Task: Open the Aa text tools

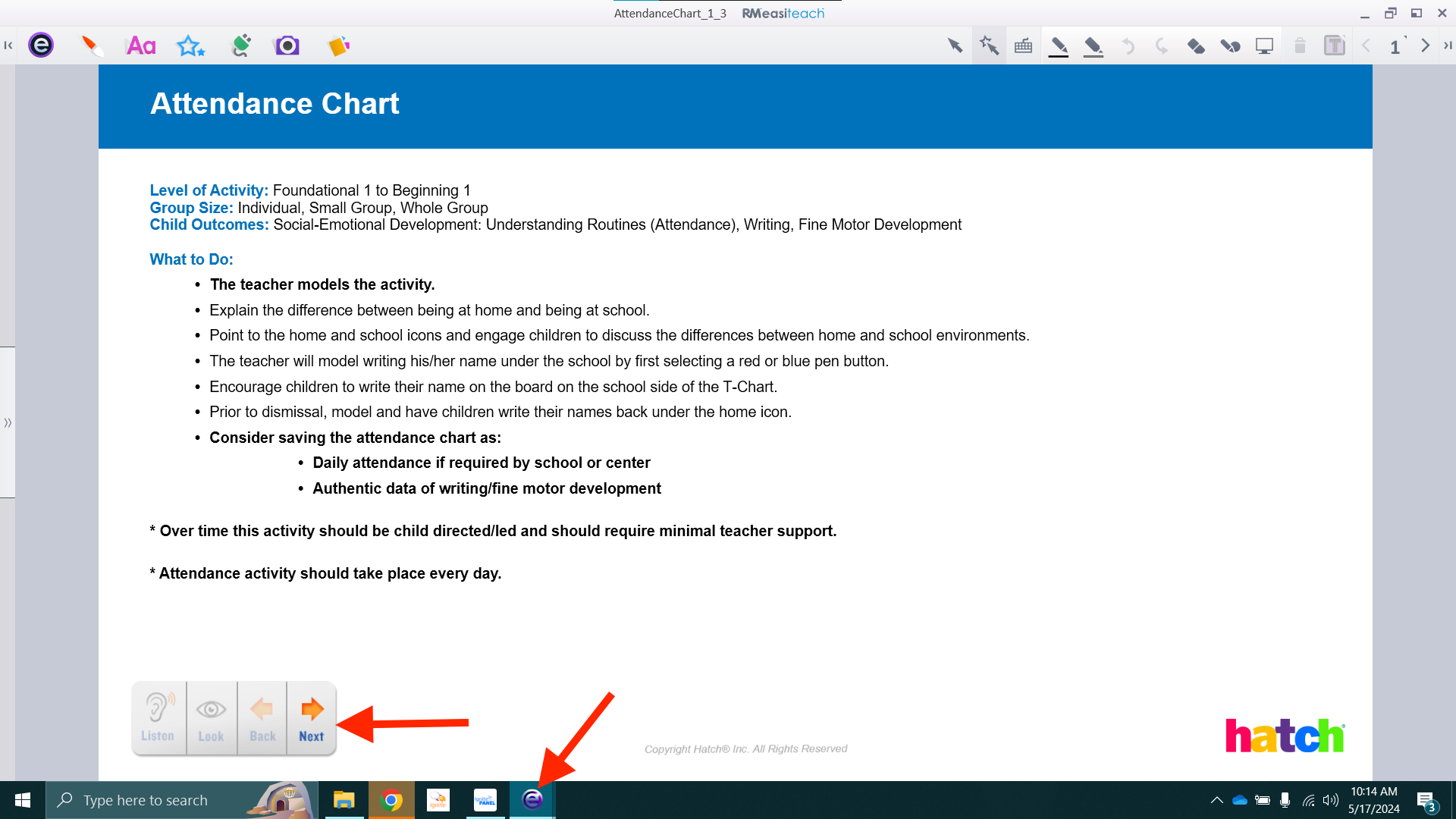Action: pyautogui.click(x=141, y=45)
